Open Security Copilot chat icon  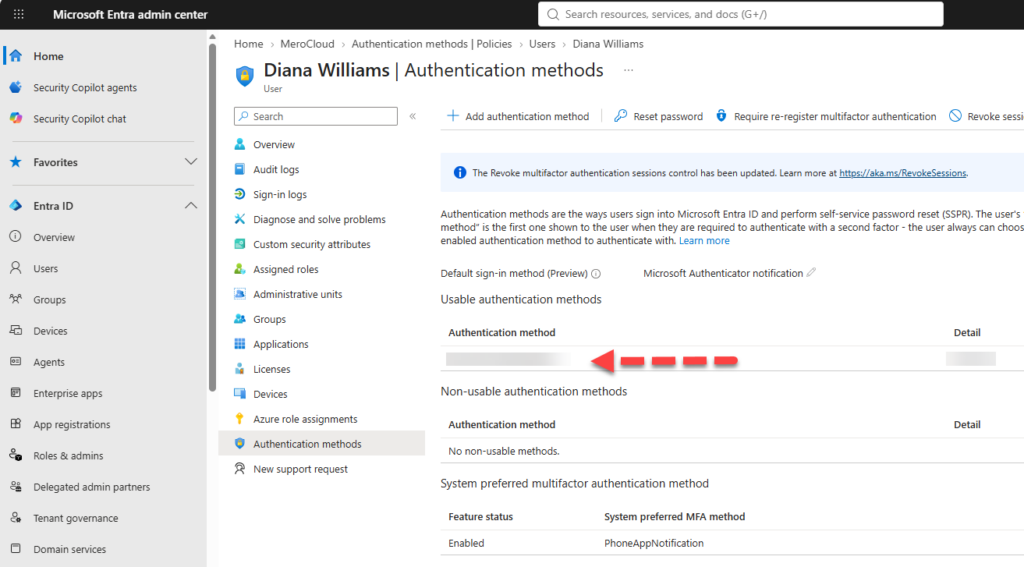click(x=16, y=119)
